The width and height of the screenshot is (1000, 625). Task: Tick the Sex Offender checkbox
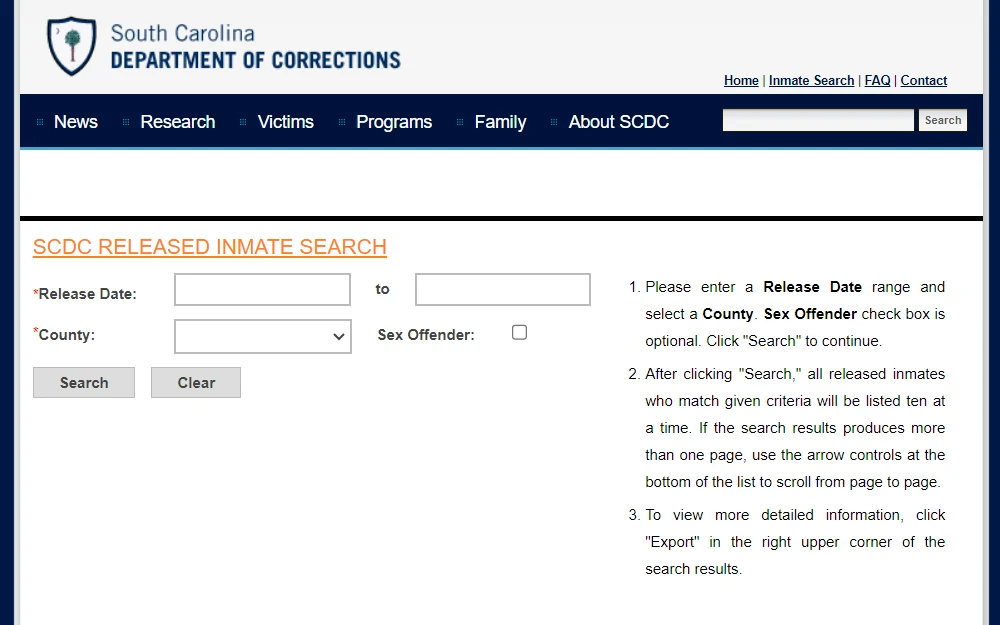[x=519, y=332]
